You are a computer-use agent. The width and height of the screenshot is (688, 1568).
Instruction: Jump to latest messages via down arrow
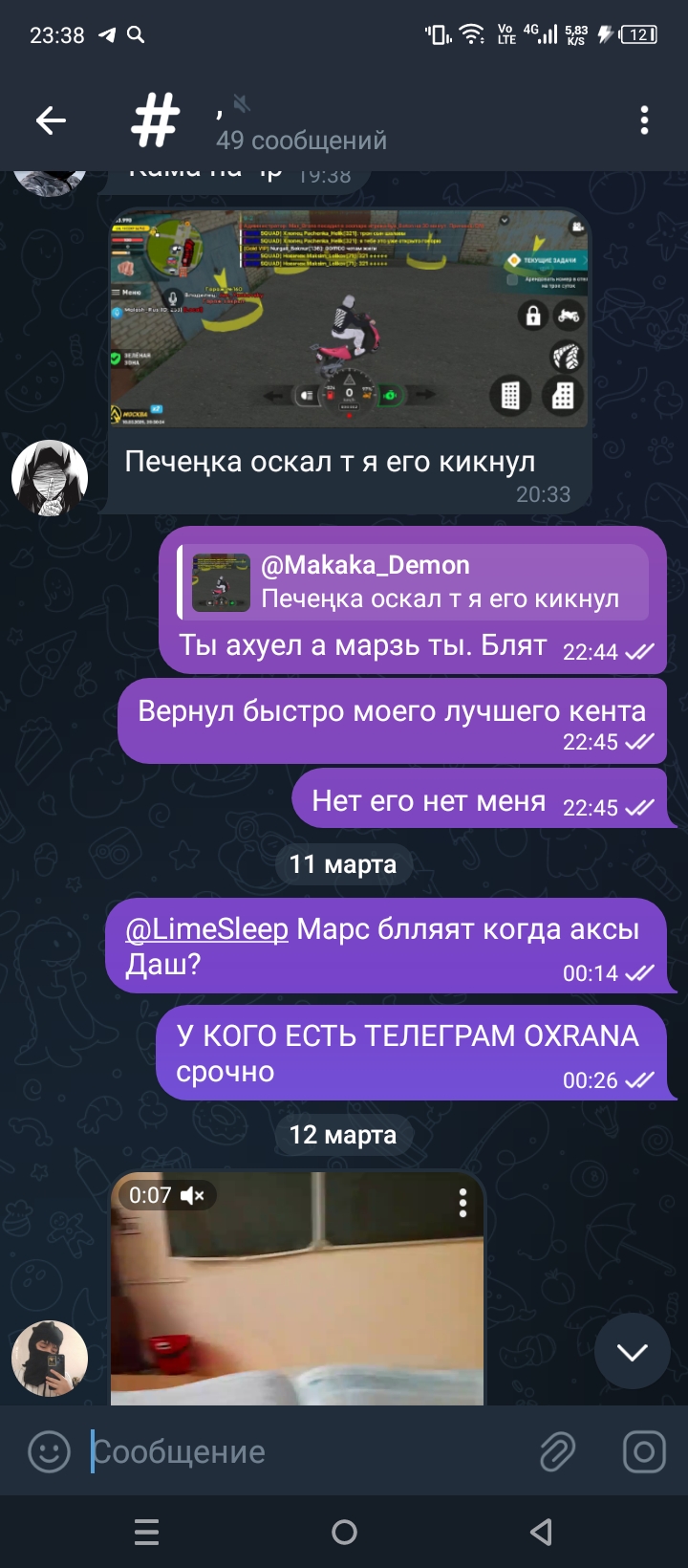[632, 1351]
